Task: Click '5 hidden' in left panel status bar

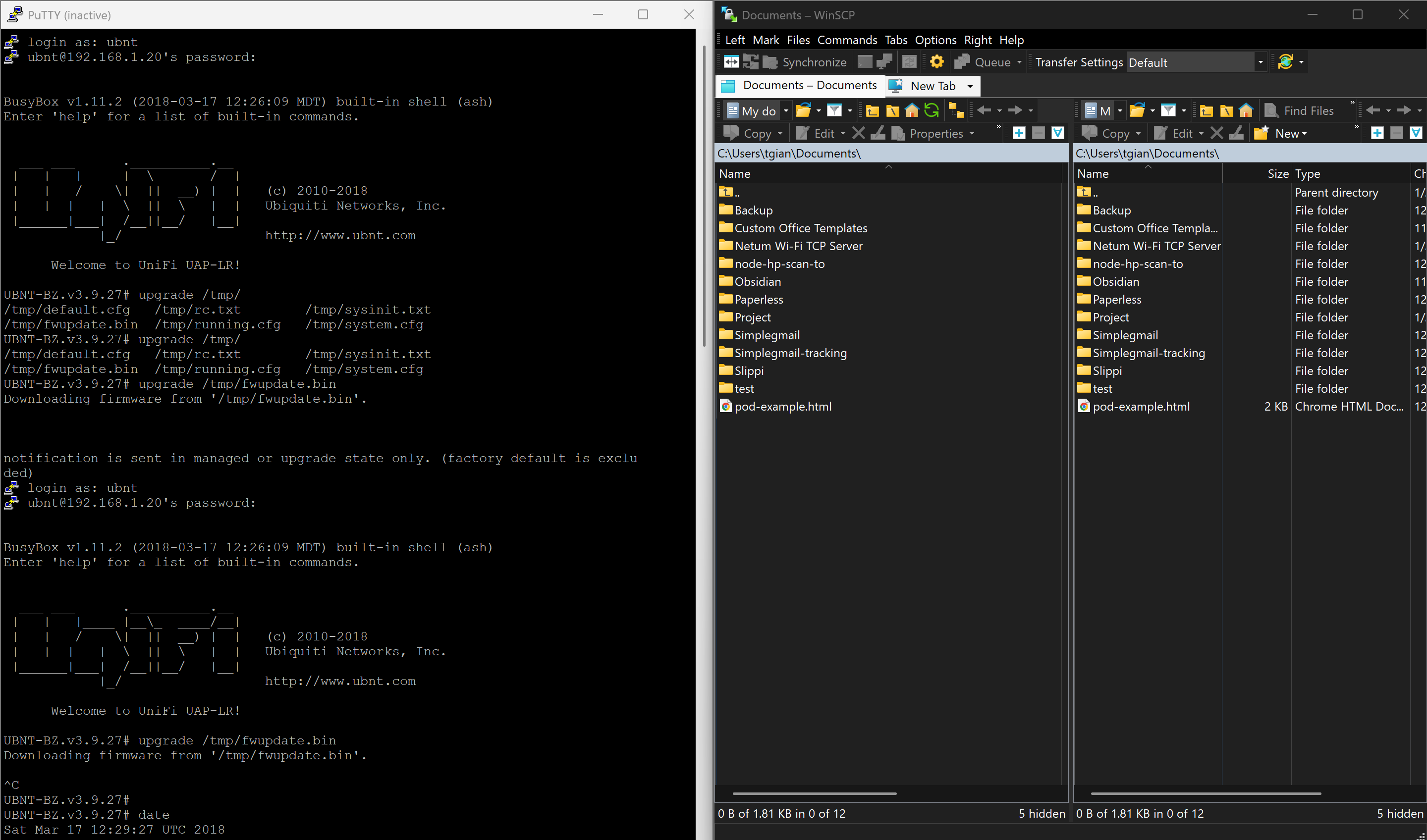Action: pyautogui.click(x=1042, y=813)
